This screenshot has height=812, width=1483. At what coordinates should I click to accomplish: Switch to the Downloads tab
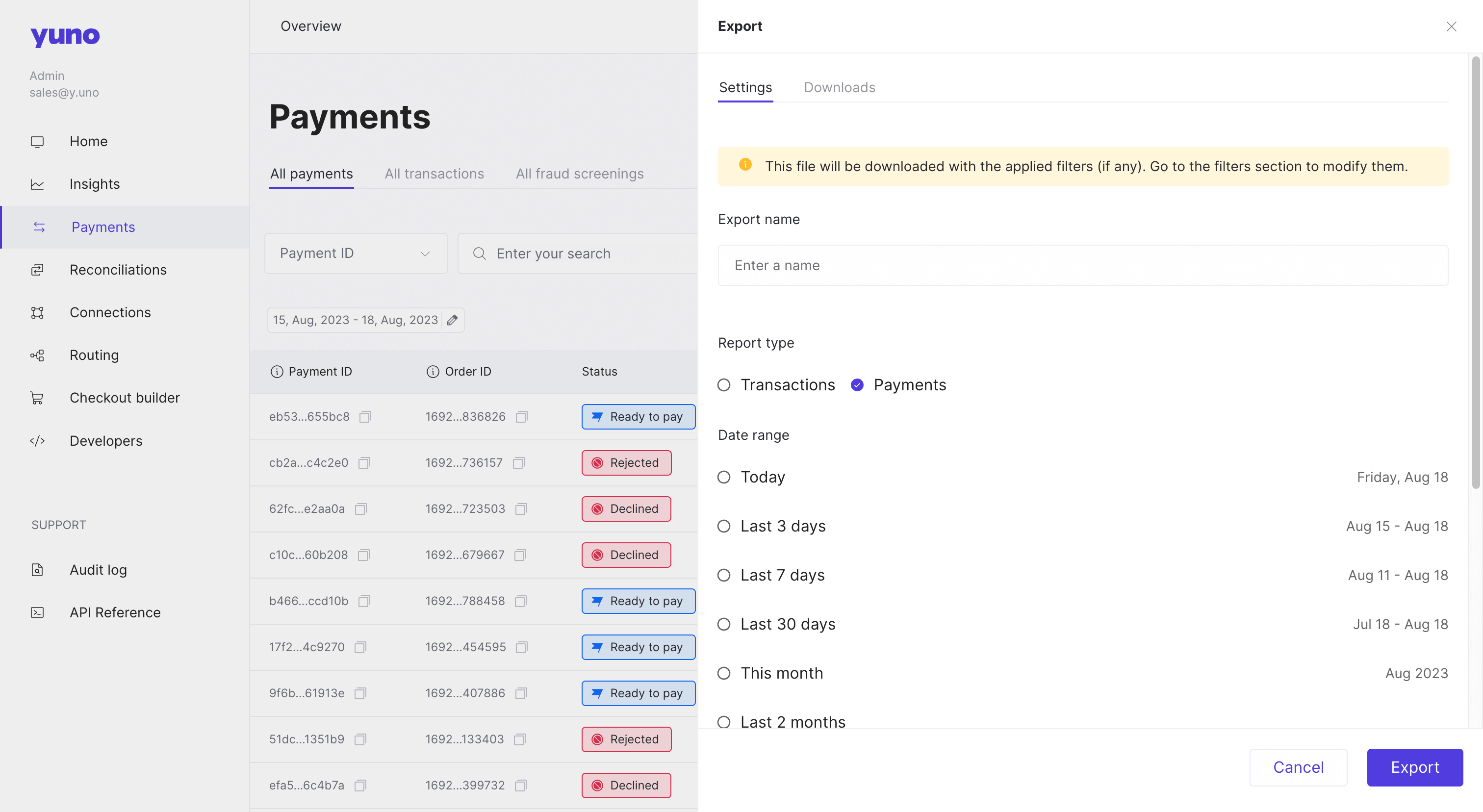pos(839,87)
